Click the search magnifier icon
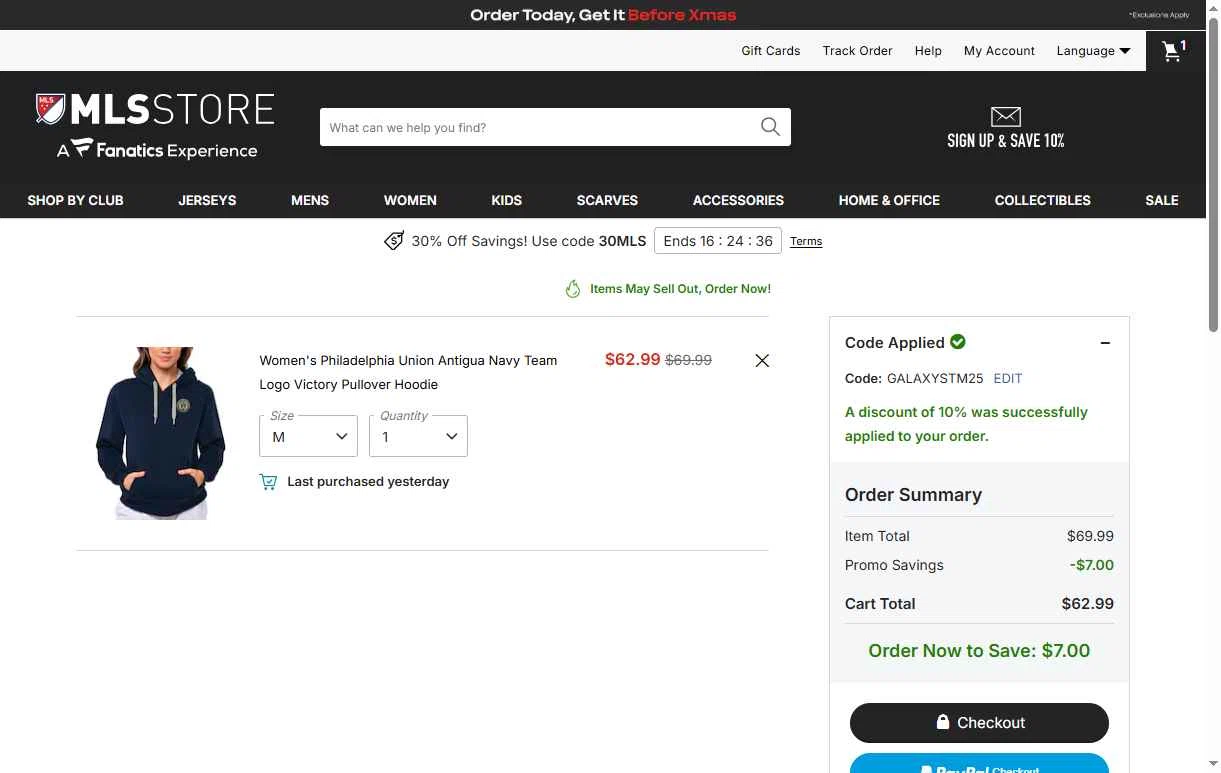The width and height of the screenshot is (1221, 773). coord(770,127)
